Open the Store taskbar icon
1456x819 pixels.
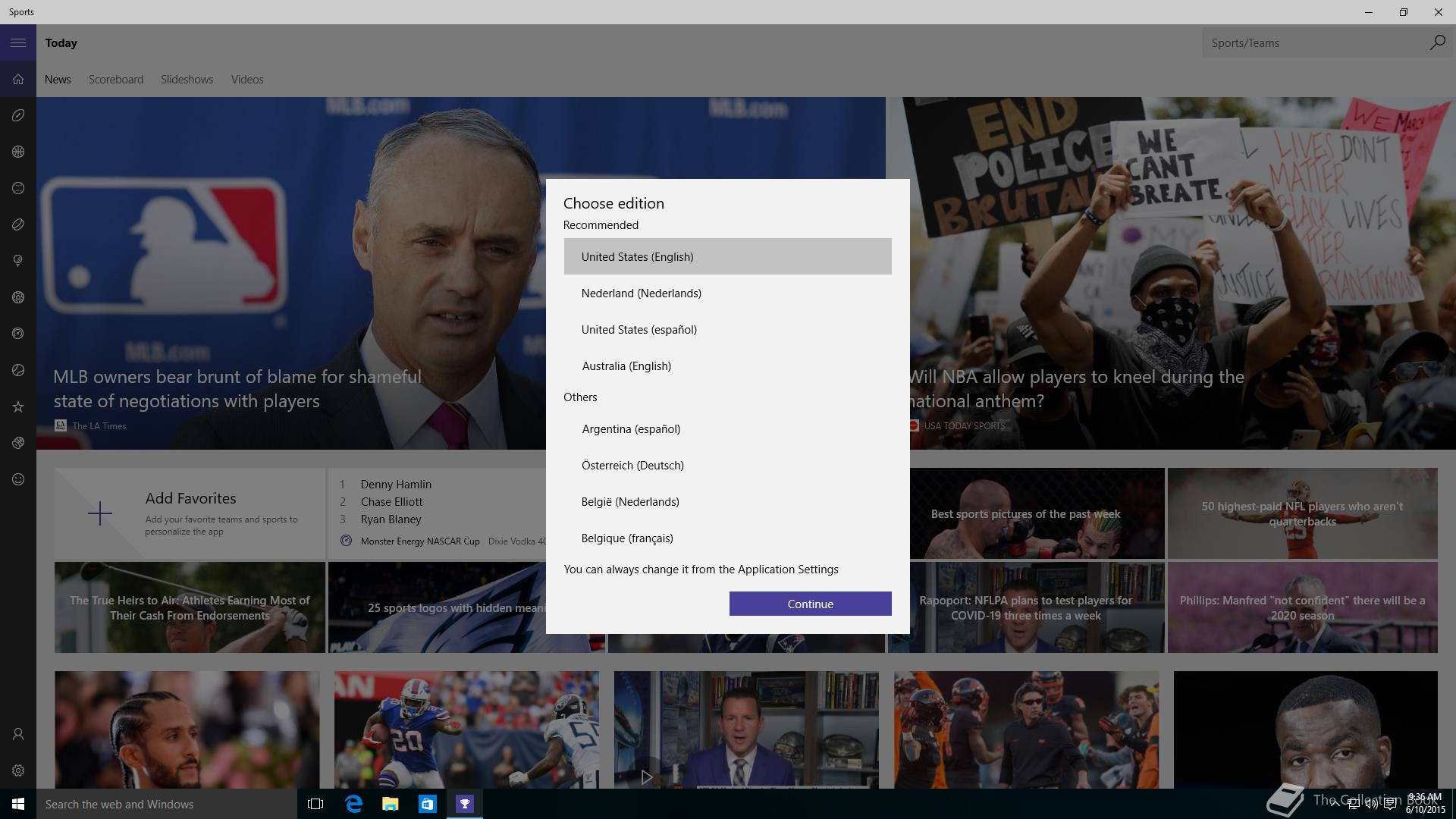click(428, 804)
